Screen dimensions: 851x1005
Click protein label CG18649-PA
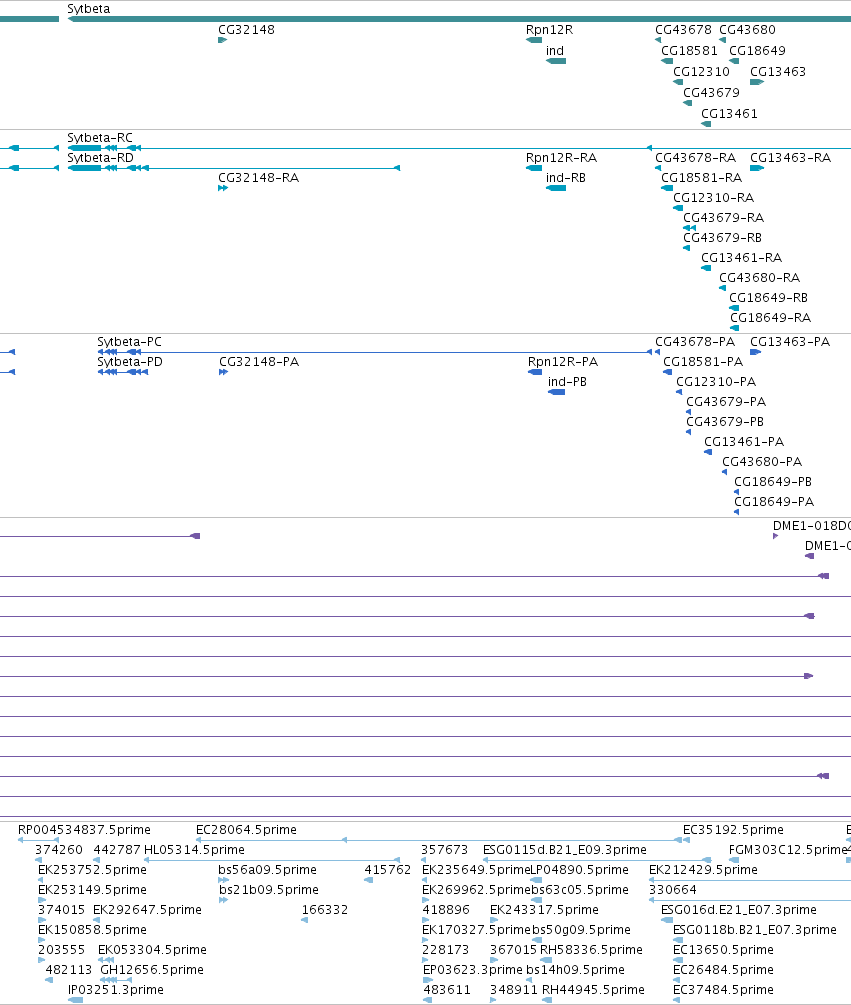(773, 501)
